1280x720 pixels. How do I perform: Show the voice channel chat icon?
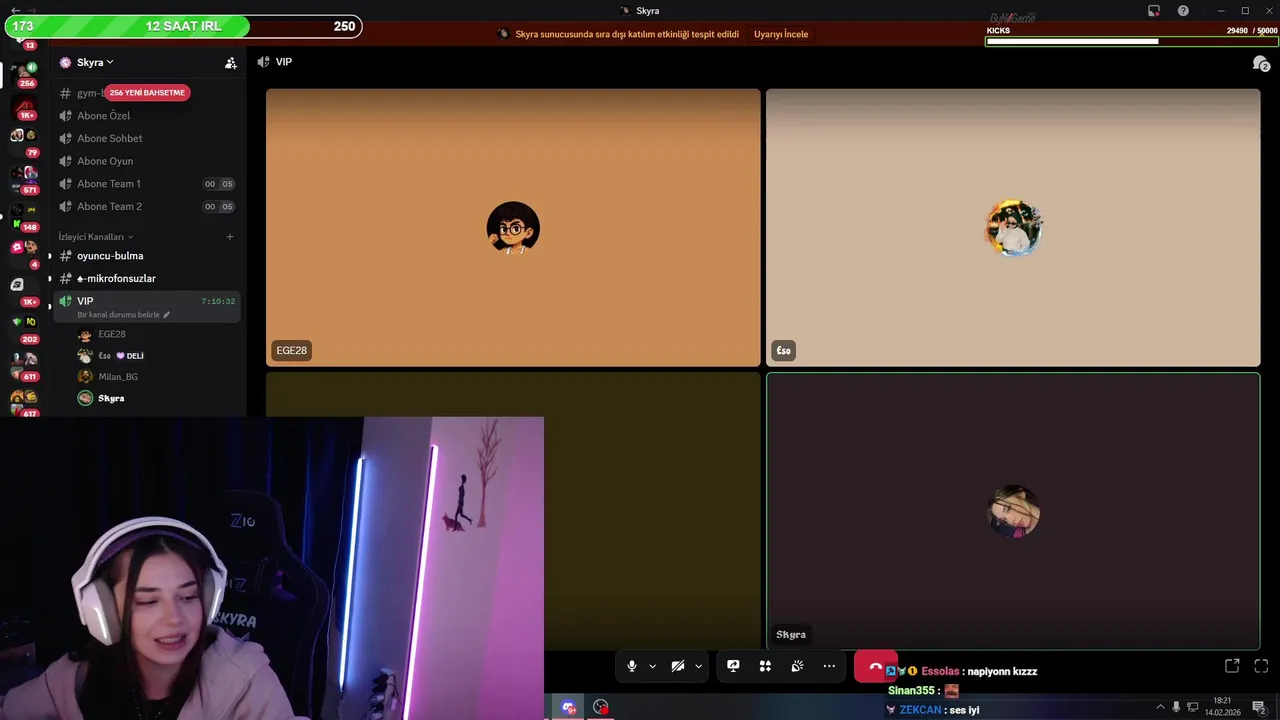pyautogui.click(x=1261, y=63)
